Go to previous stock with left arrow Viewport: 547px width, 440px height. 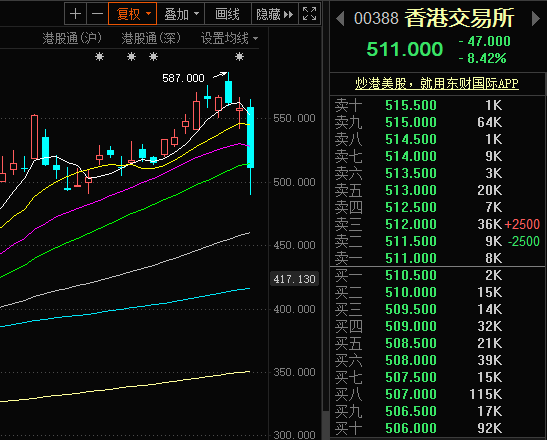coord(340,18)
